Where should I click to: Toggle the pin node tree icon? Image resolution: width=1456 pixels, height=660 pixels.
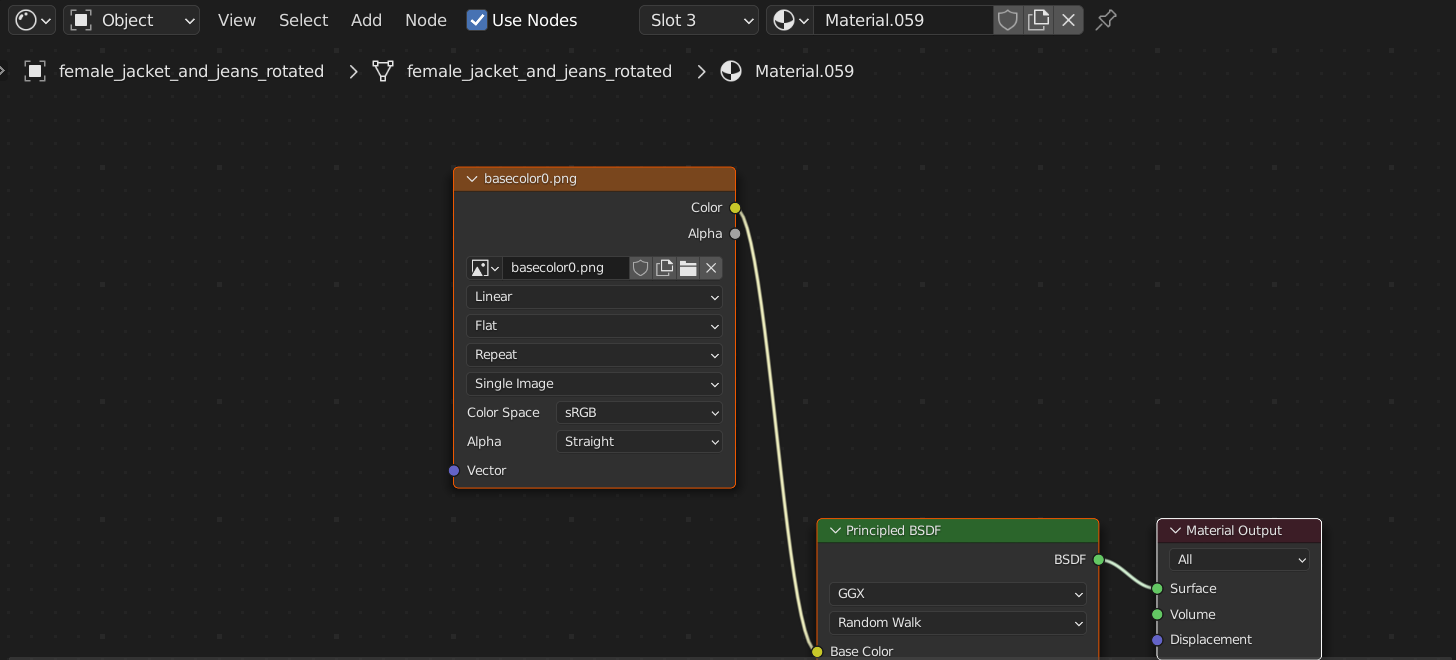pyautogui.click(x=1106, y=20)
